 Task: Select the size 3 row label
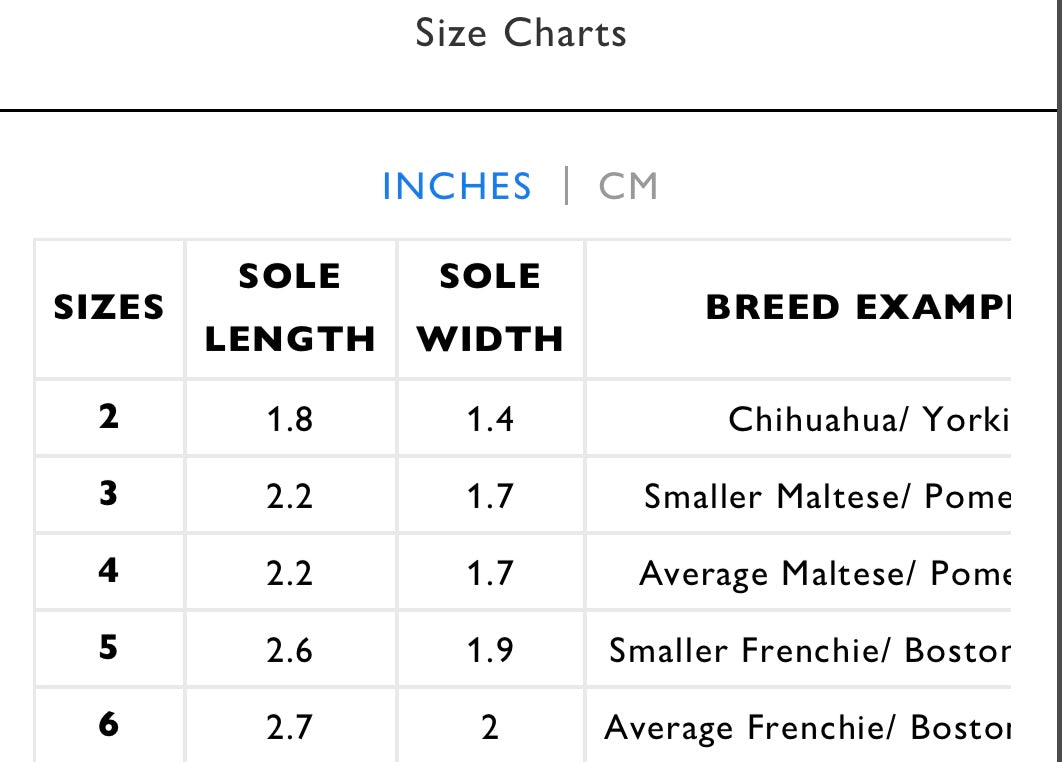(108, 494)
